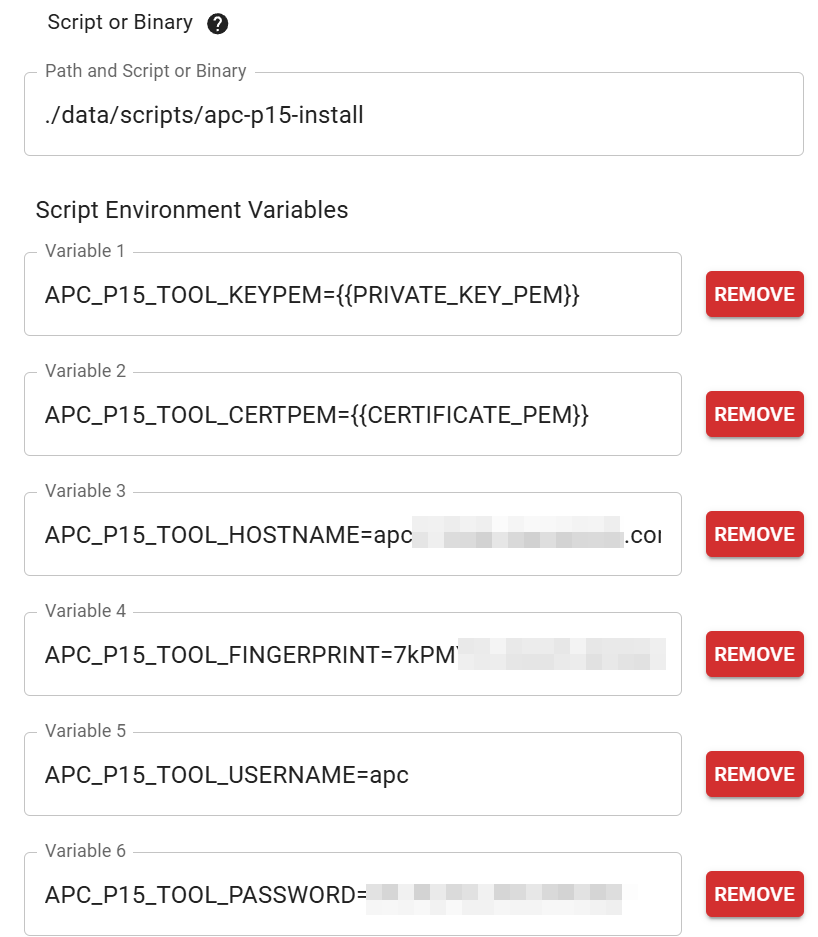
Task: Click the question mark icon next to heading
Action: 218,22
